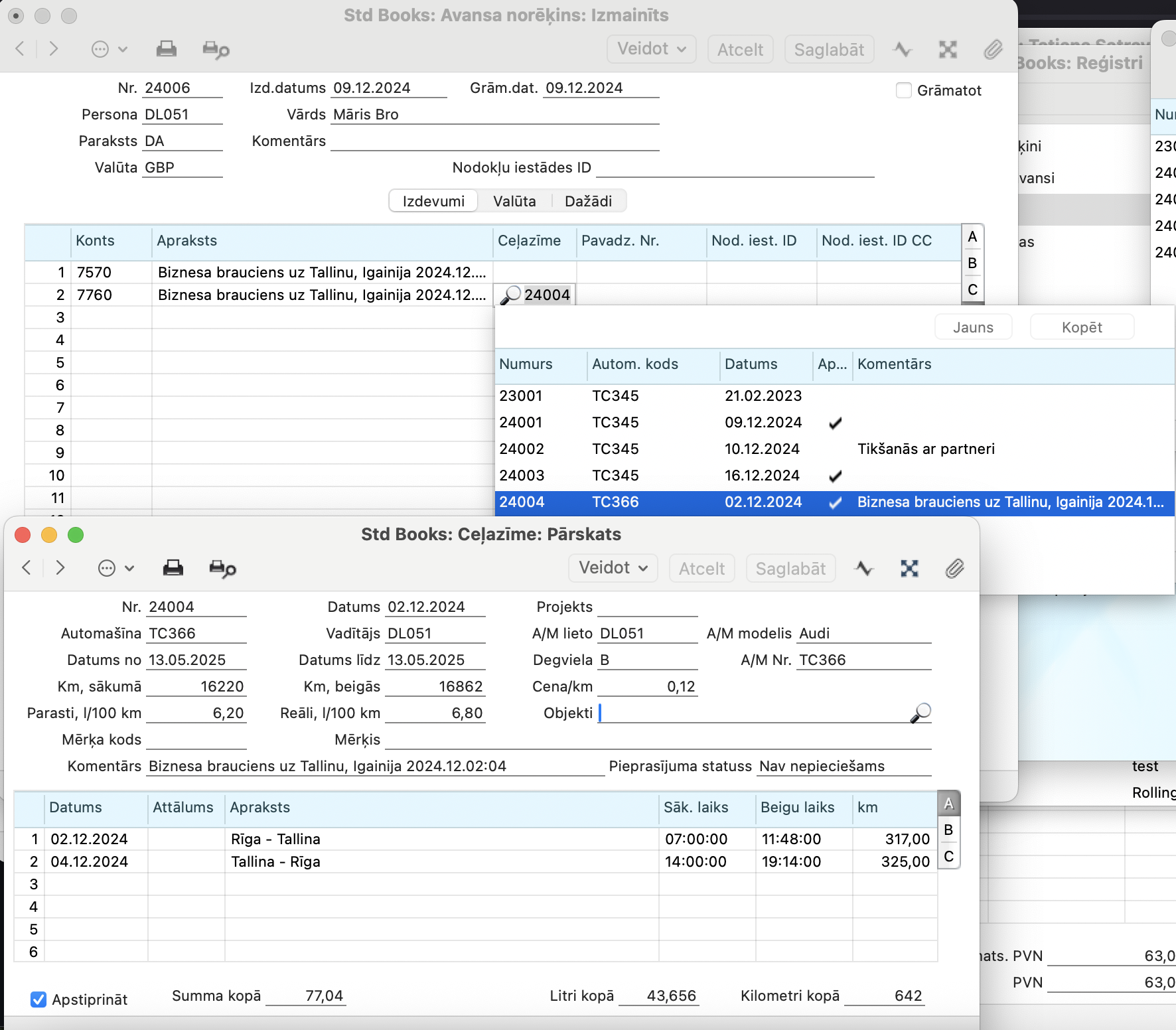This screenshot has width=1176, height=1030.
Task: Open the actions menu in Ceļazīme window
Action: tap(116, 568)
